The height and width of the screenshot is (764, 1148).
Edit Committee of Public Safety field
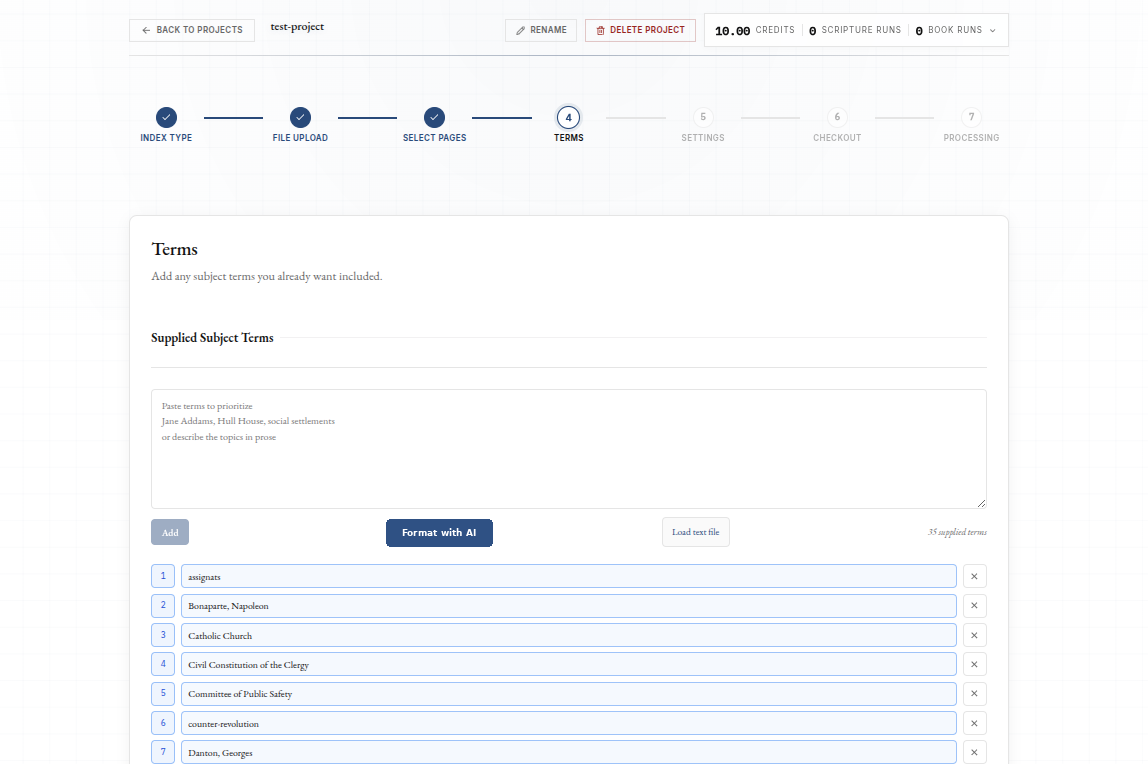click(569, 694)
